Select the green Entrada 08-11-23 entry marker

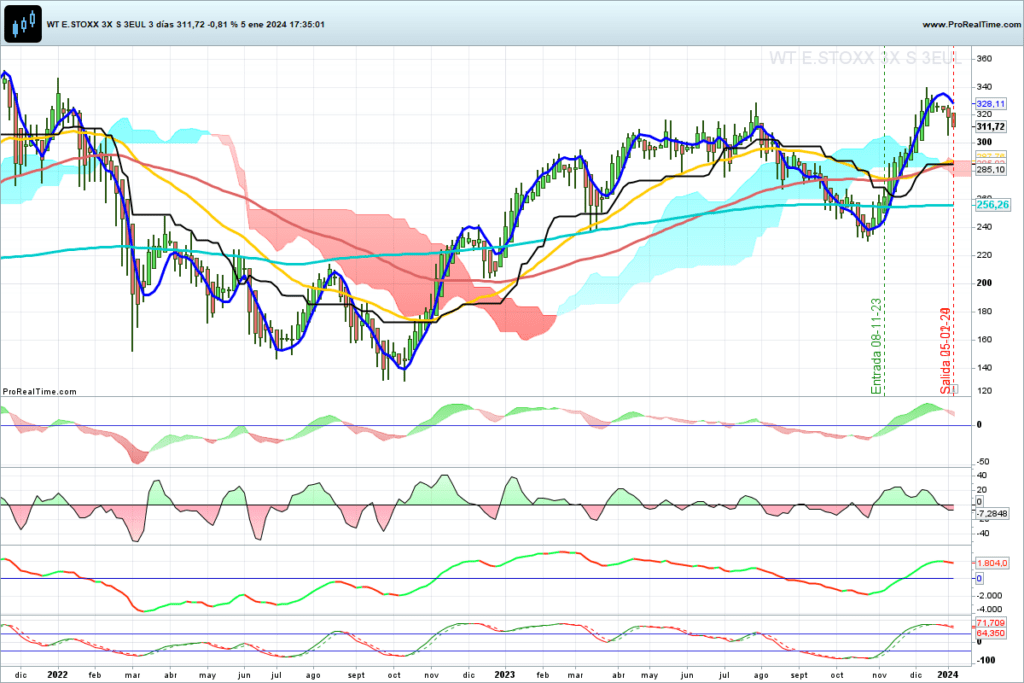tap(876, 346)
